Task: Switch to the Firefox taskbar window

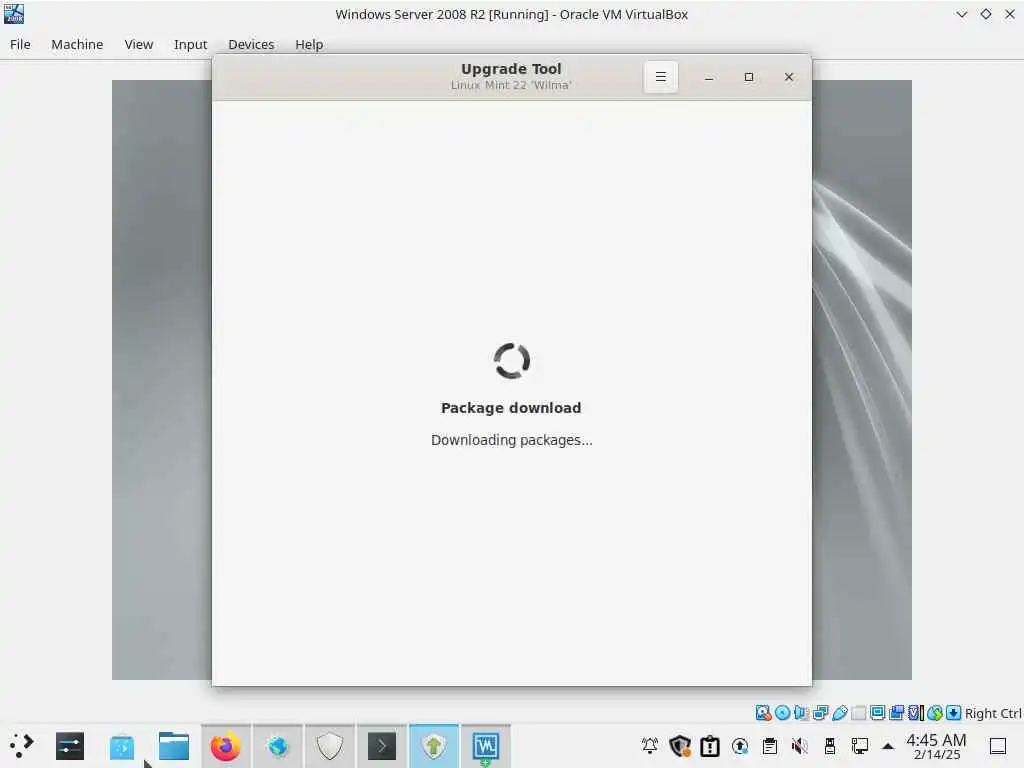Action: pos(225,746)
